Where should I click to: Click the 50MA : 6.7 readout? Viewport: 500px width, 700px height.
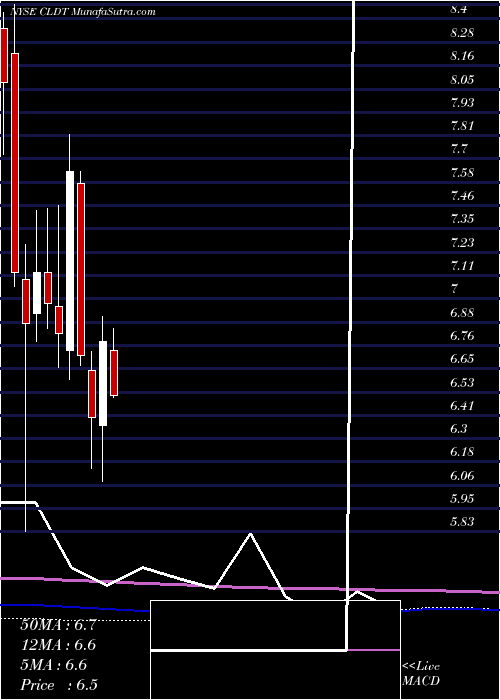[58, 625]
